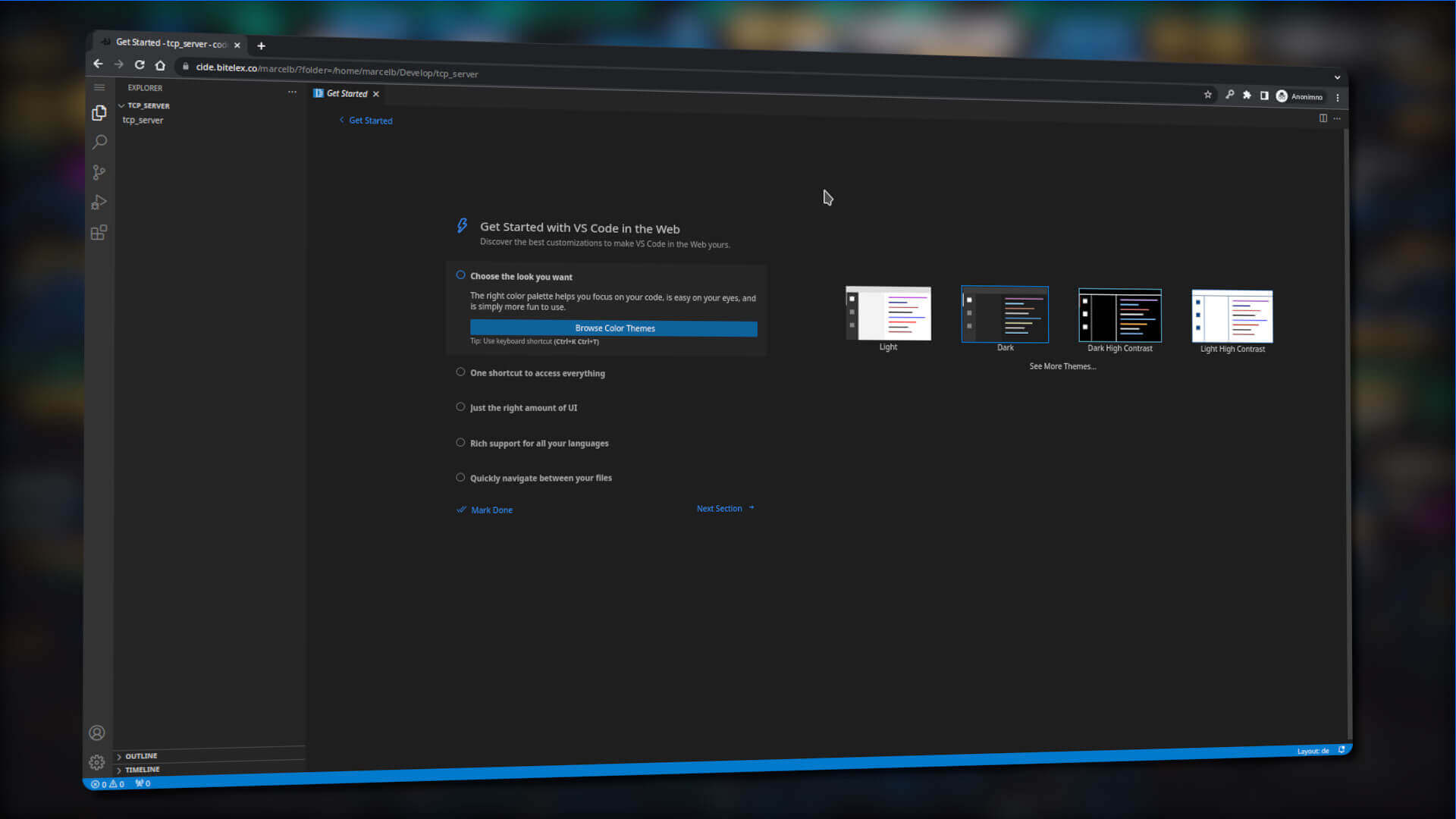Image resolution: width=1456 pixels, height=819 pixels.
Task: Toggle the browser side panel icon
Action: (1264, 96)
